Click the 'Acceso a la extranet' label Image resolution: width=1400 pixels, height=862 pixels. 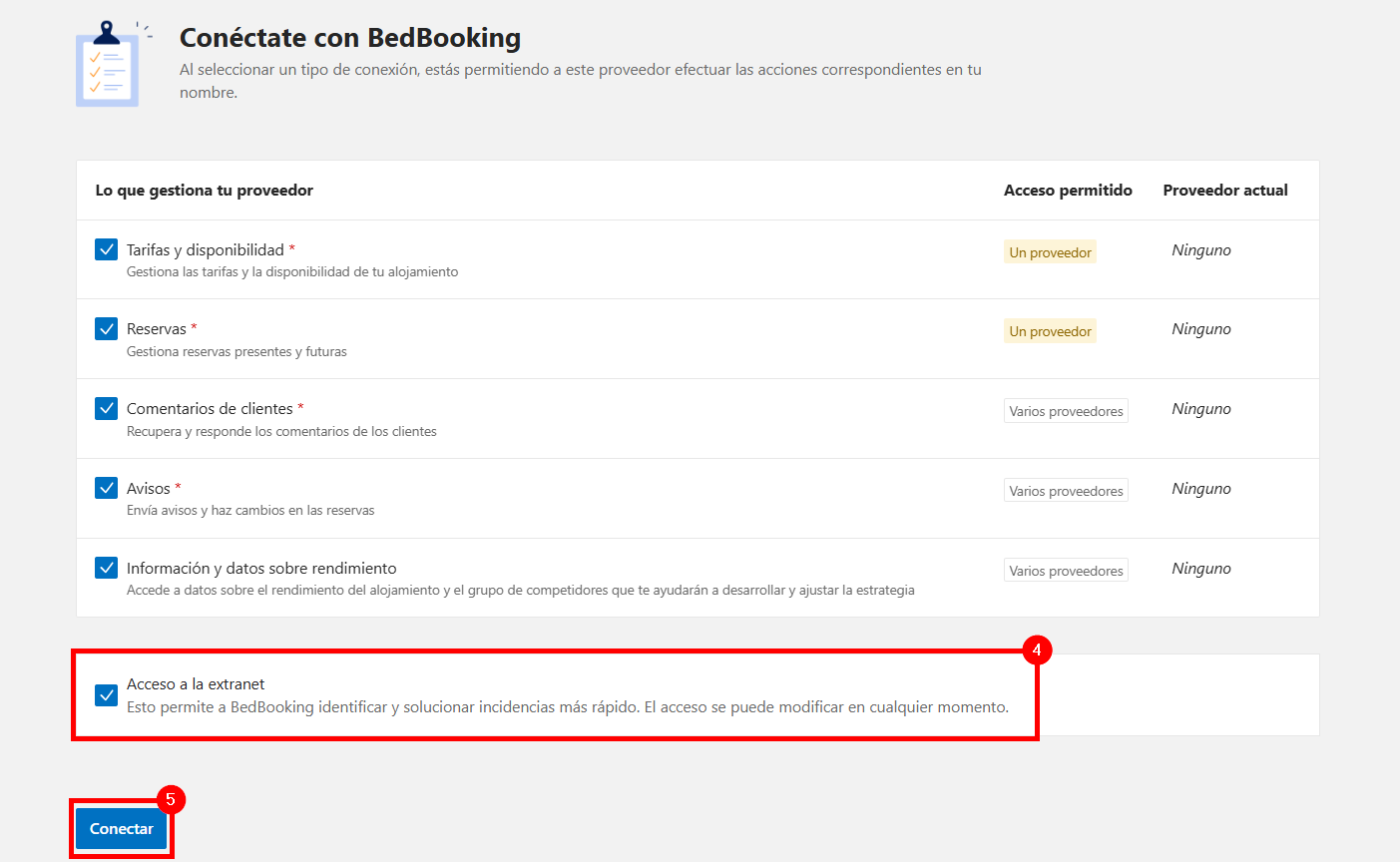point(196,683)
